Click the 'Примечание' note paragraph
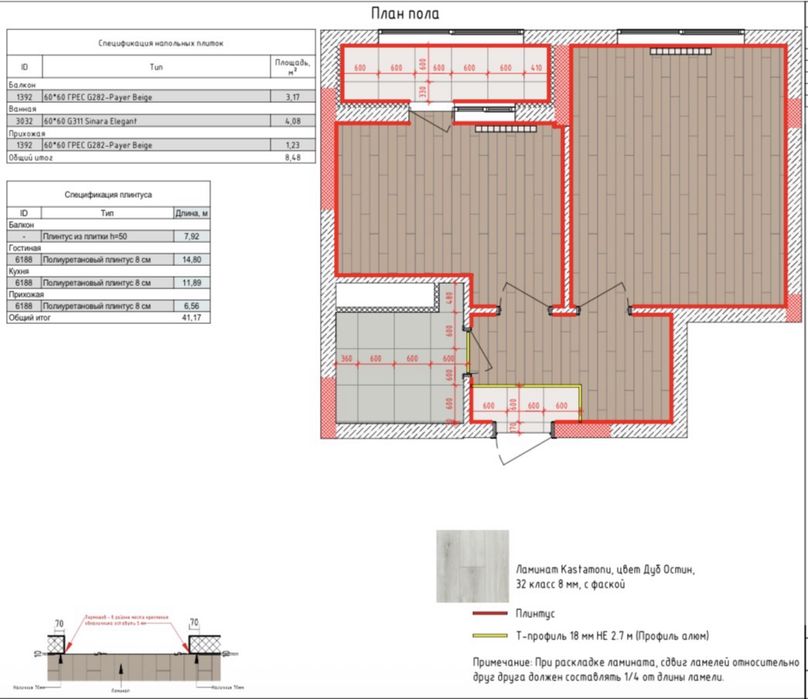The width and height of the screenshot is (808, 699). tap(636, 670)
